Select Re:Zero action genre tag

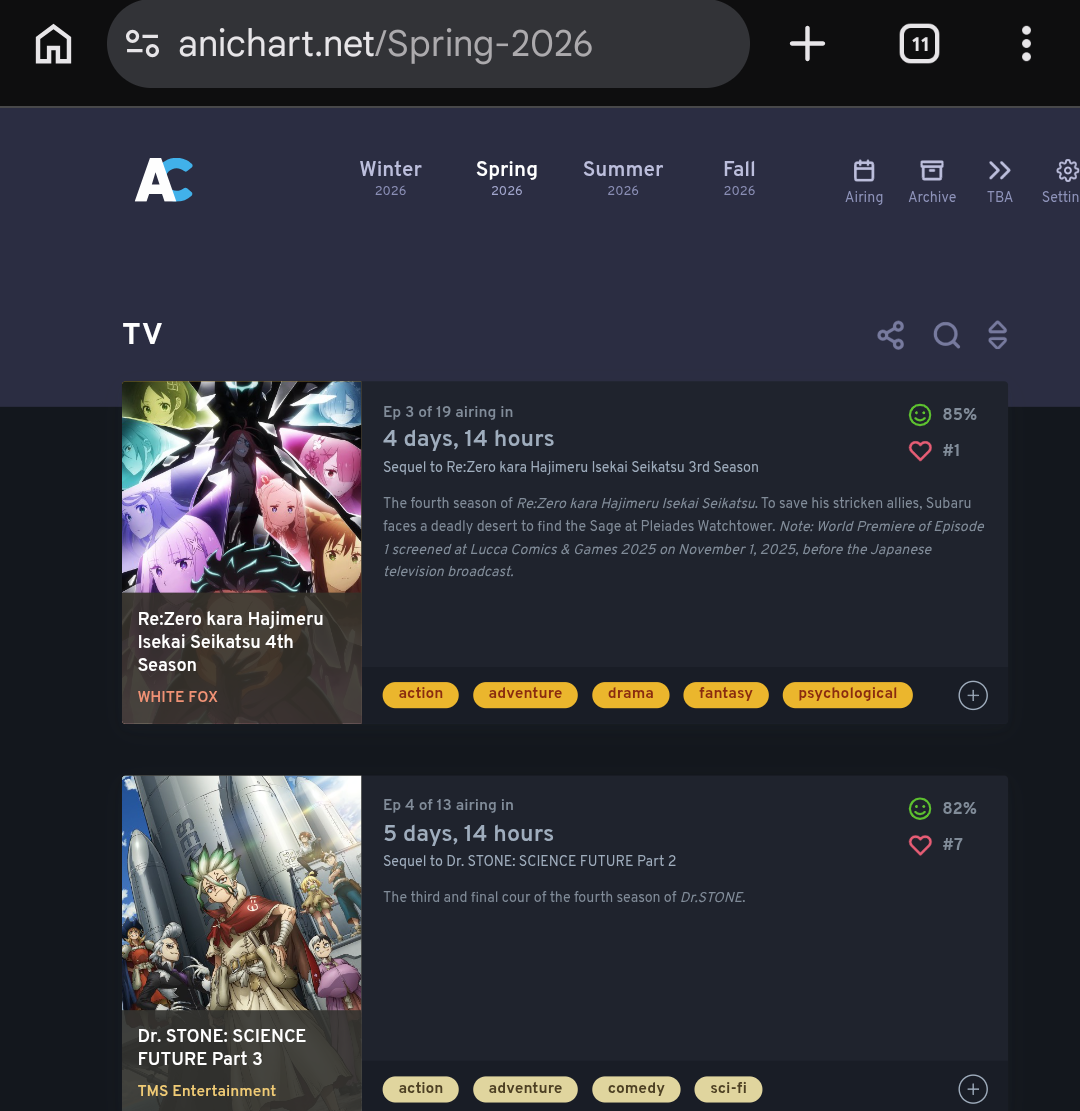pyautogui.click(x=421, y=694)
